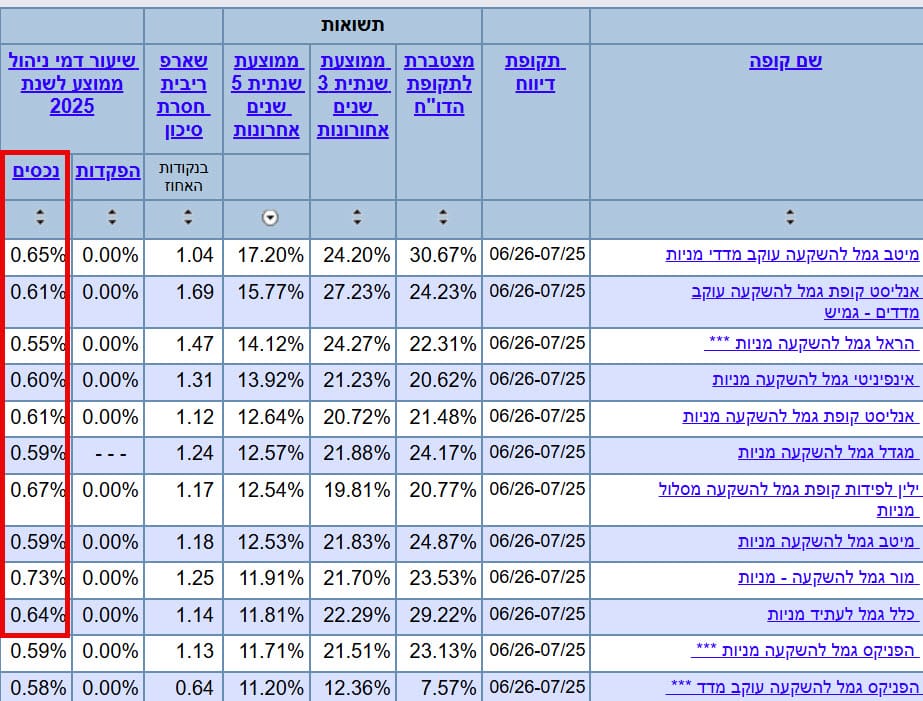The width and height of the screenshot is (923, 701).
Task: Open ילין לפידות קופת גמל להשקעה מסלול מניות
Action: coord(788,500)
